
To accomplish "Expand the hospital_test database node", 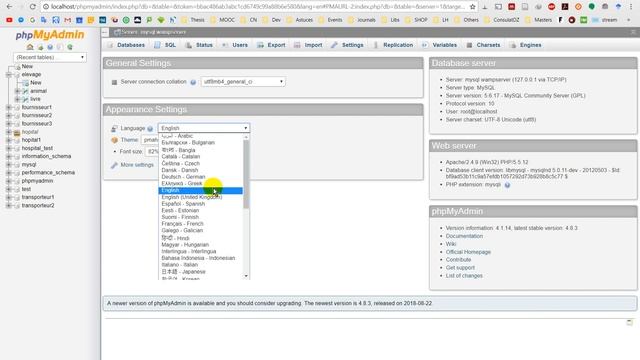I will click(9, 148).
